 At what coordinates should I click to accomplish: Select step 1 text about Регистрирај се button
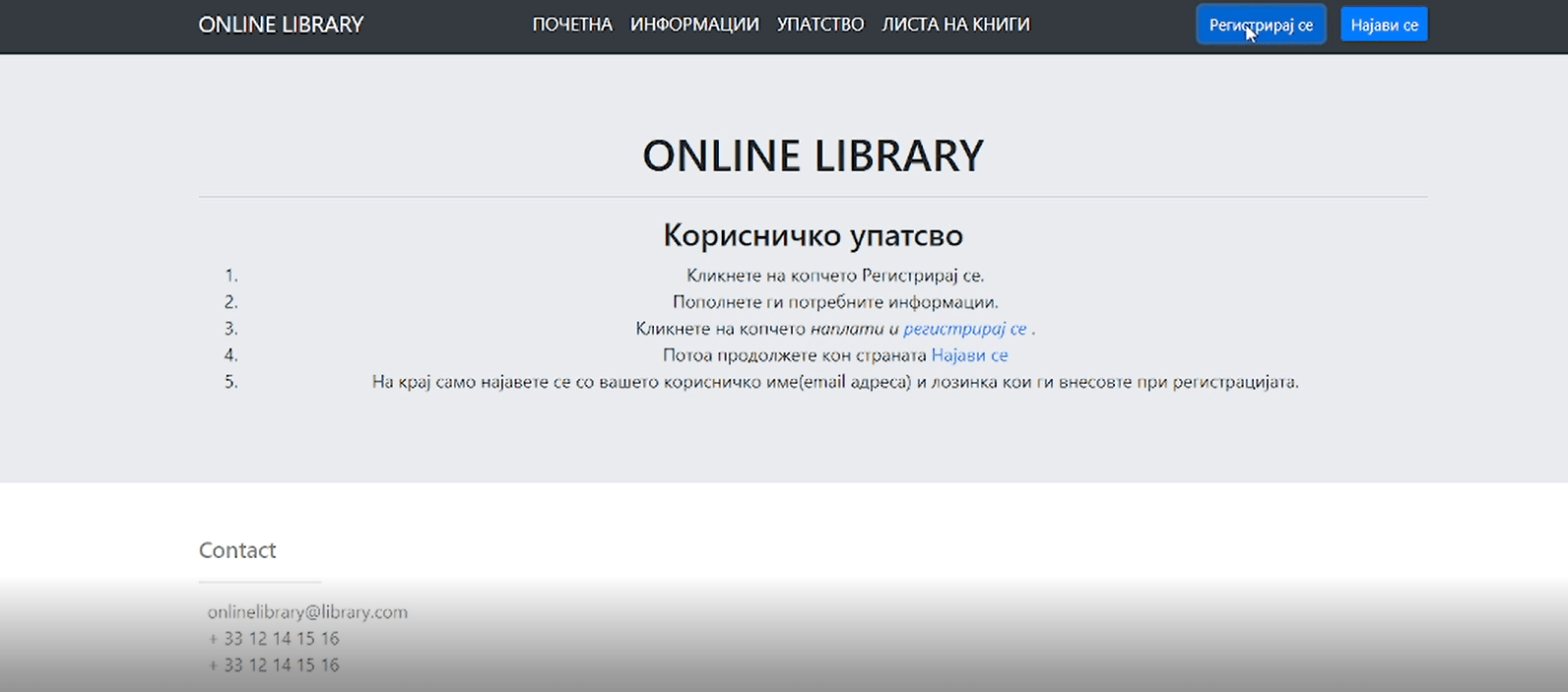click(x=835, y=276)
